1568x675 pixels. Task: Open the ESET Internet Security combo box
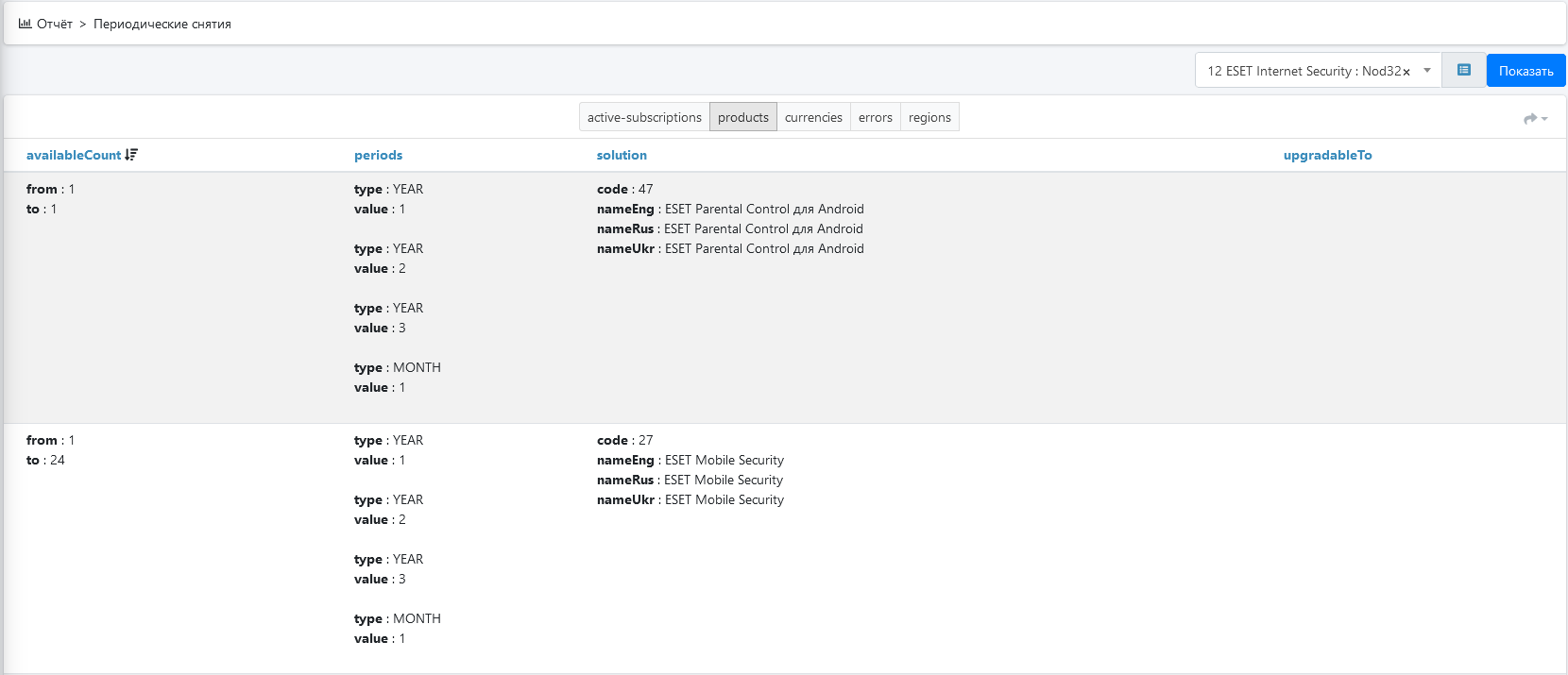[1318, 70]
